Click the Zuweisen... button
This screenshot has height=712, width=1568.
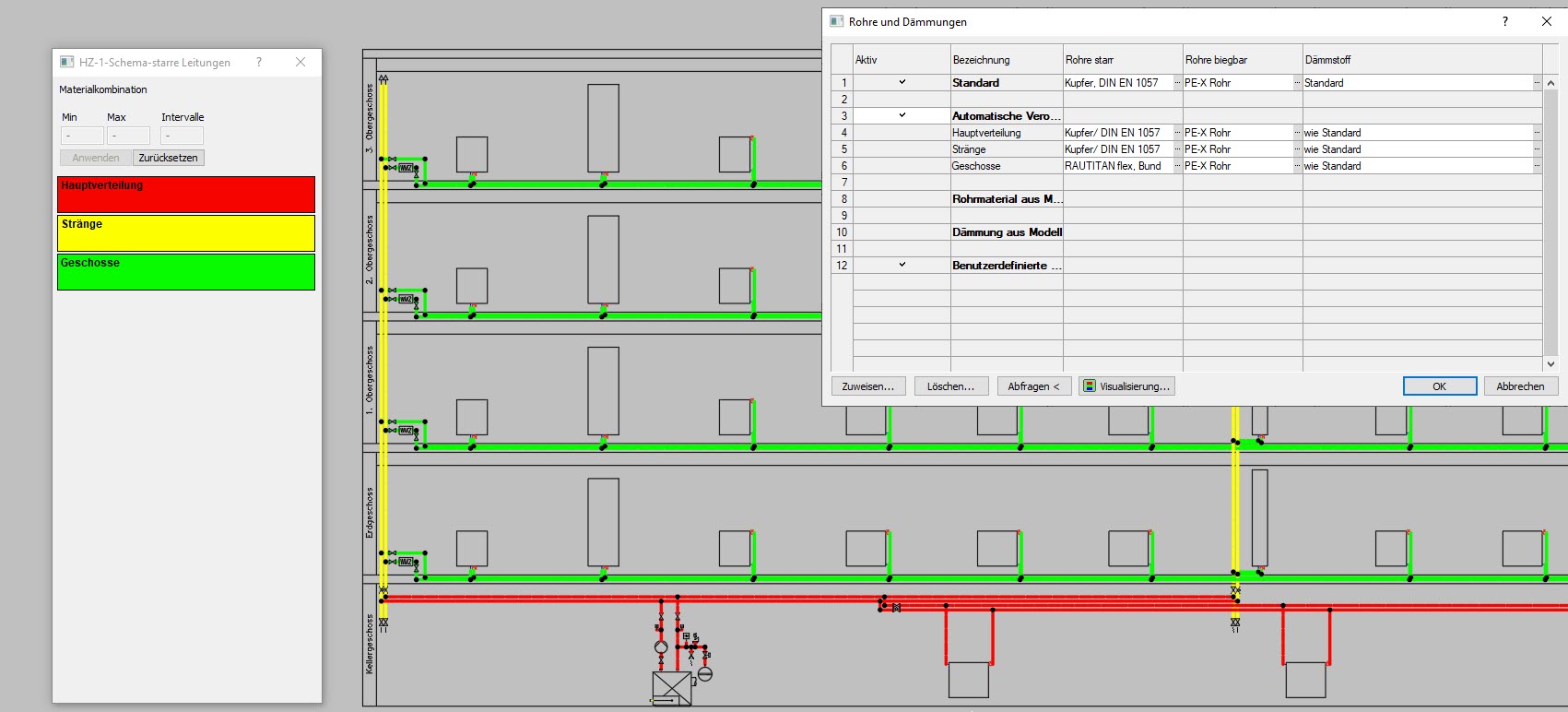(x=867, y=386)
